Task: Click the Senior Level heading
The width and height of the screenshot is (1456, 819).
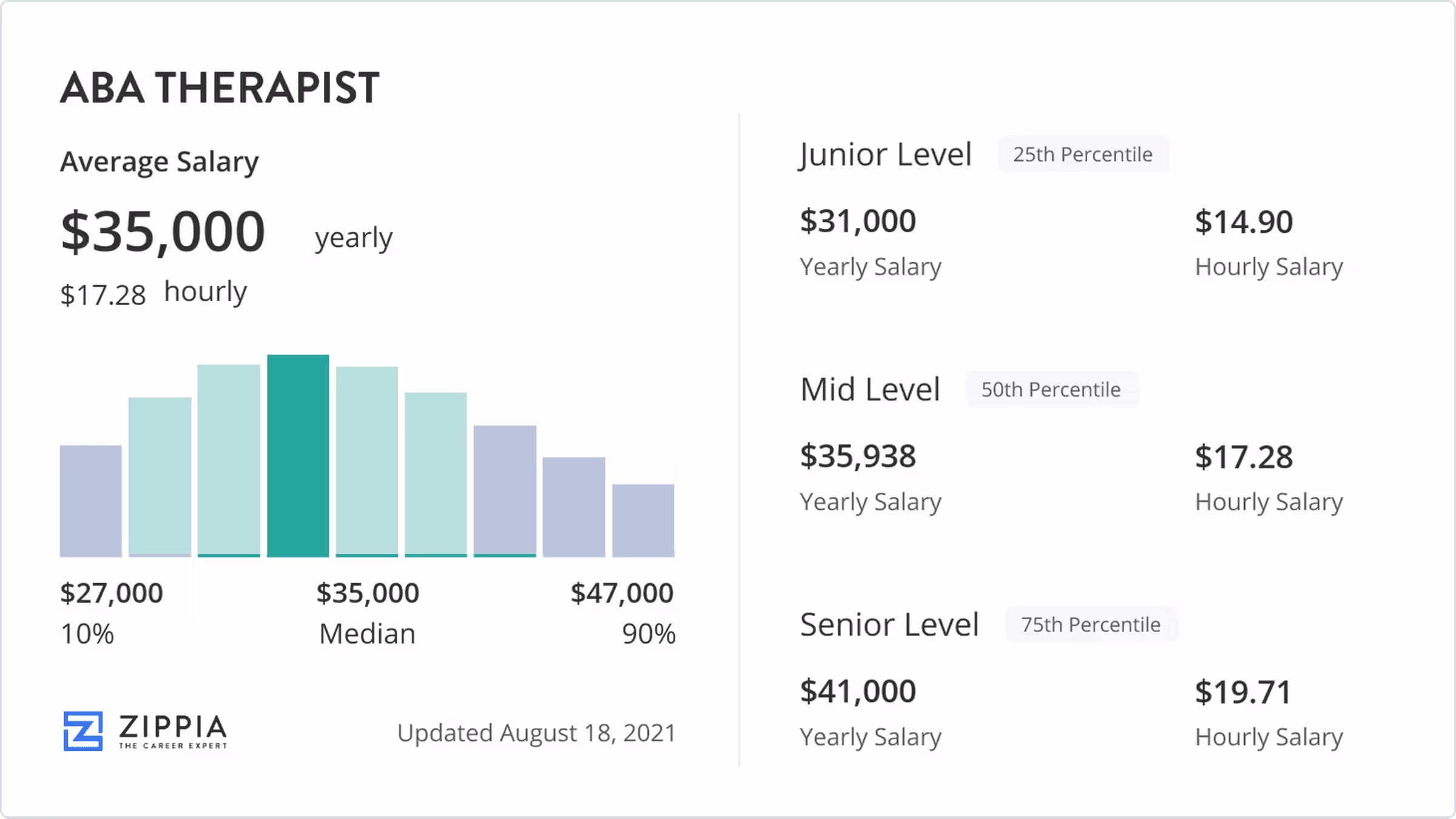Action: pos(889,624)
